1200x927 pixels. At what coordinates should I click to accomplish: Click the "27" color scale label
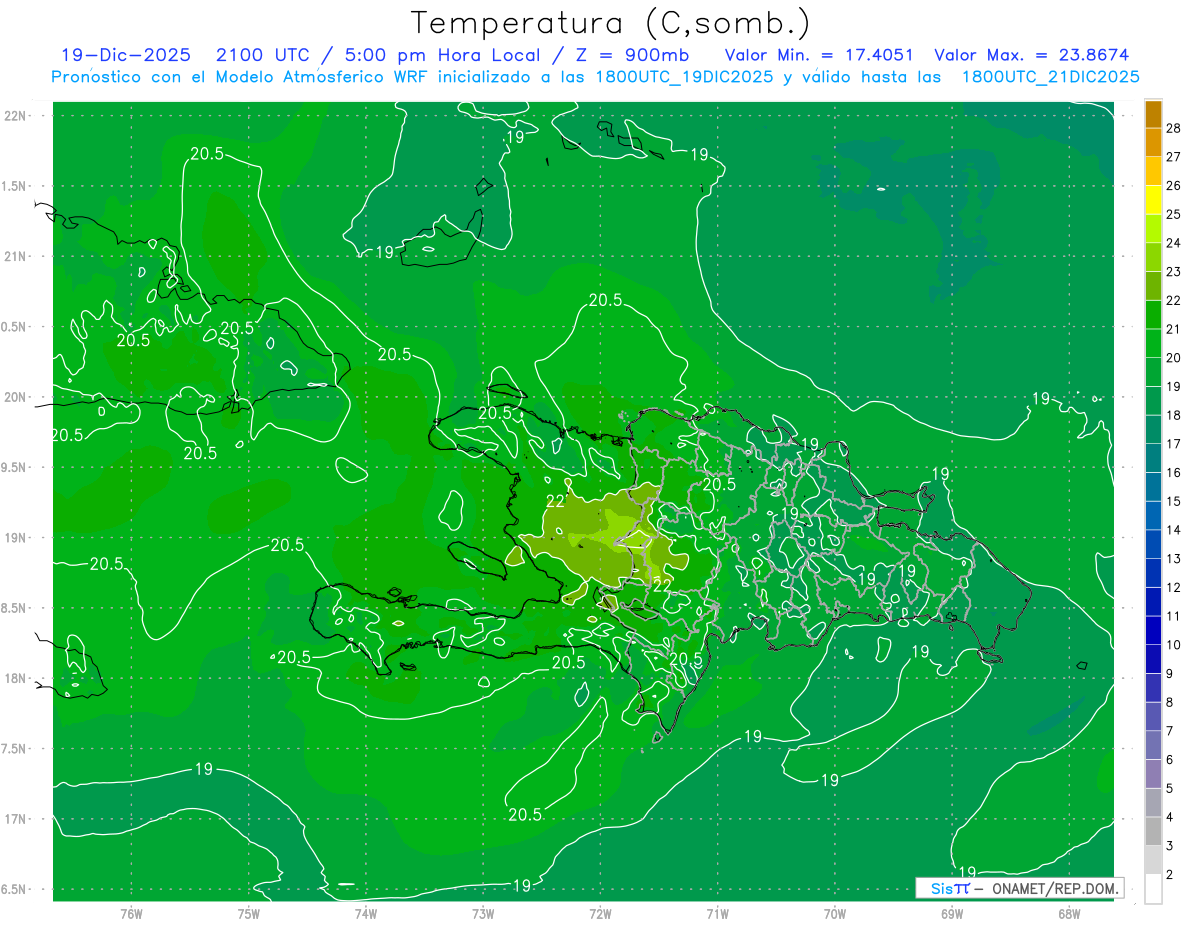tap(1174, 157)
